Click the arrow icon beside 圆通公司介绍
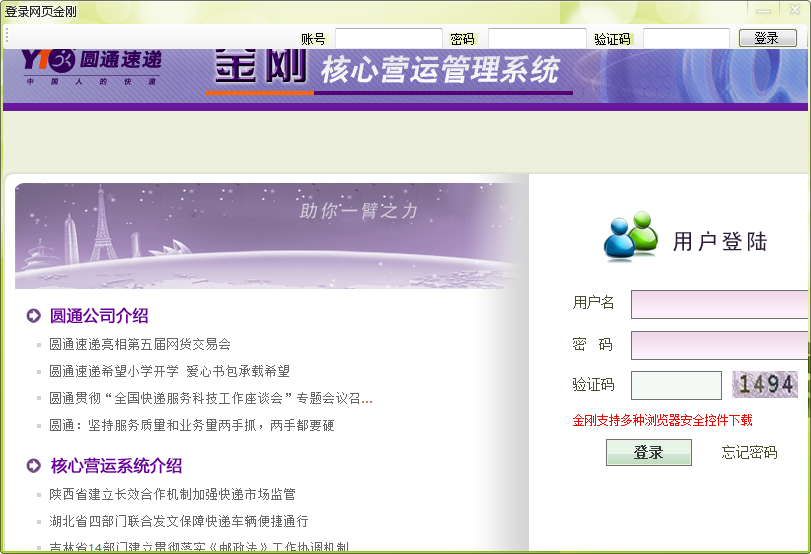 [34, 316]
